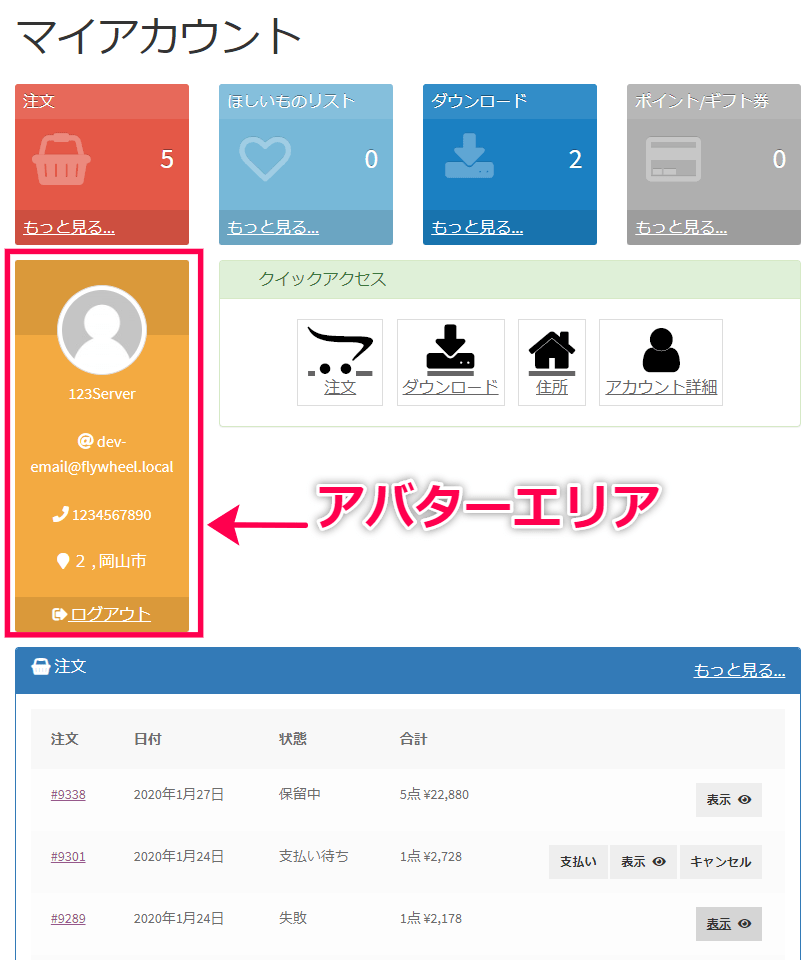This screenshot has height=960, width=812.
Task: Click the status 失敗
Action: pos(293,918)
